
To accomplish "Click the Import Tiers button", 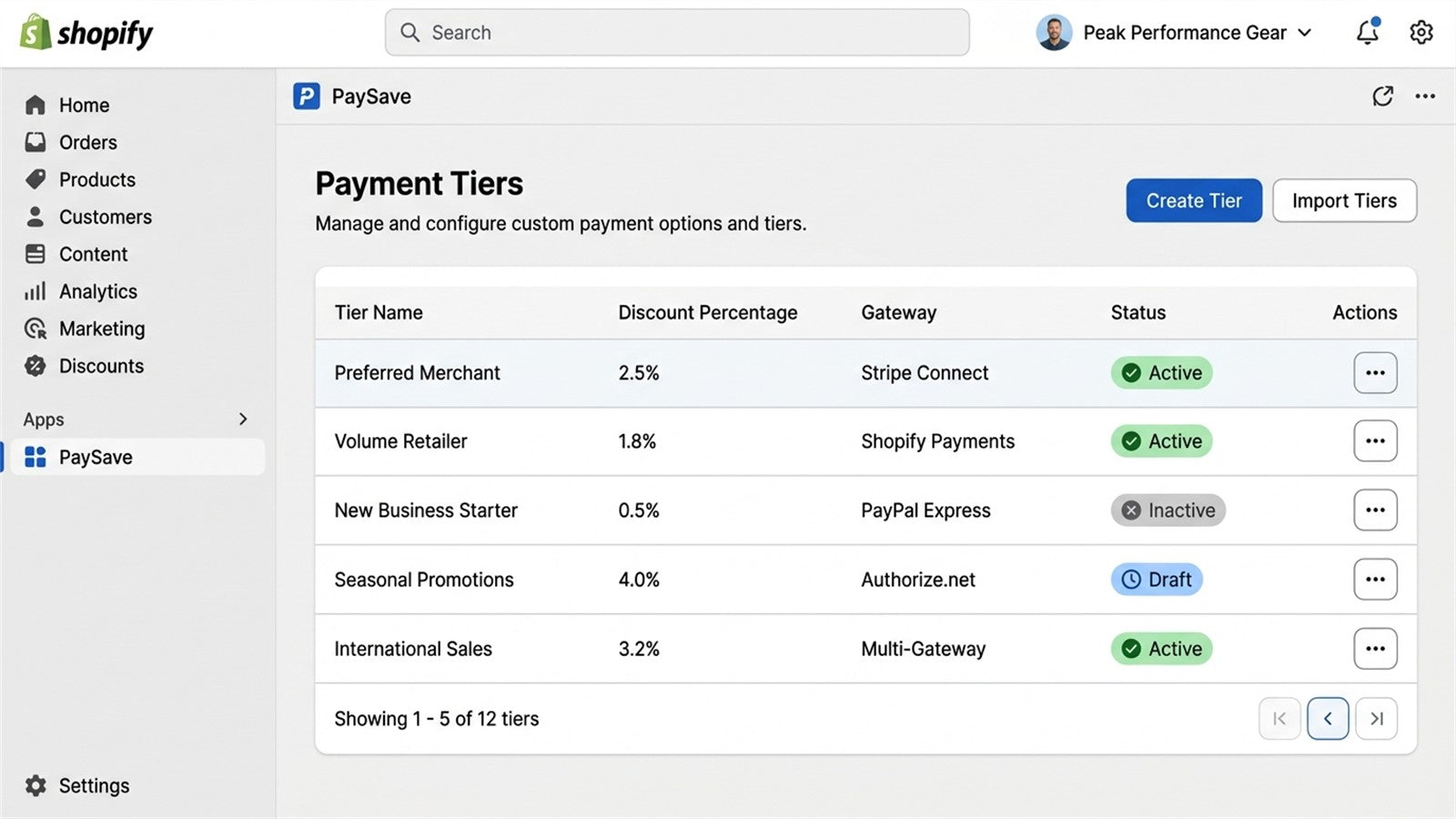I will 1344,200.
